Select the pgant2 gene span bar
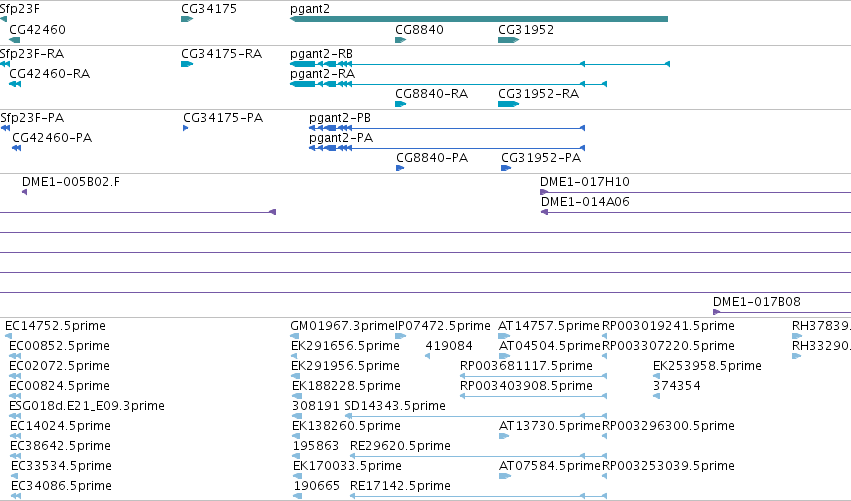851x501 pixels. [479, 19]
